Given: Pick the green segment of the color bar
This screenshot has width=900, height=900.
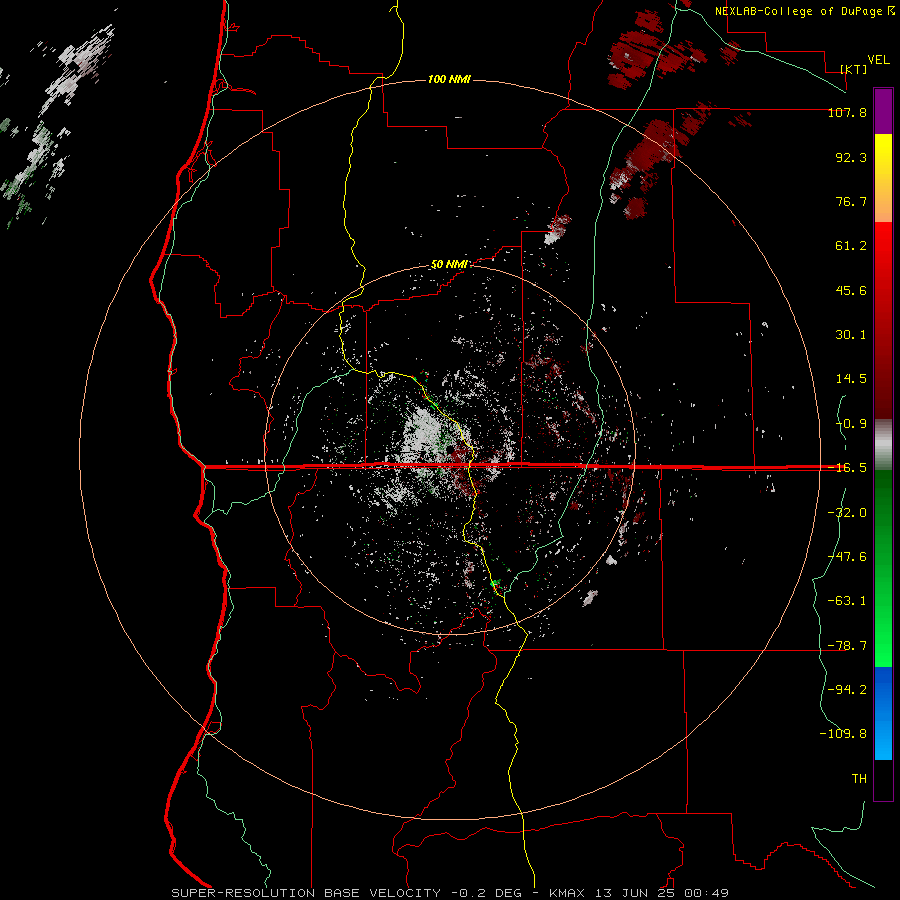Looking at the screenshot, I should point(883,568).
